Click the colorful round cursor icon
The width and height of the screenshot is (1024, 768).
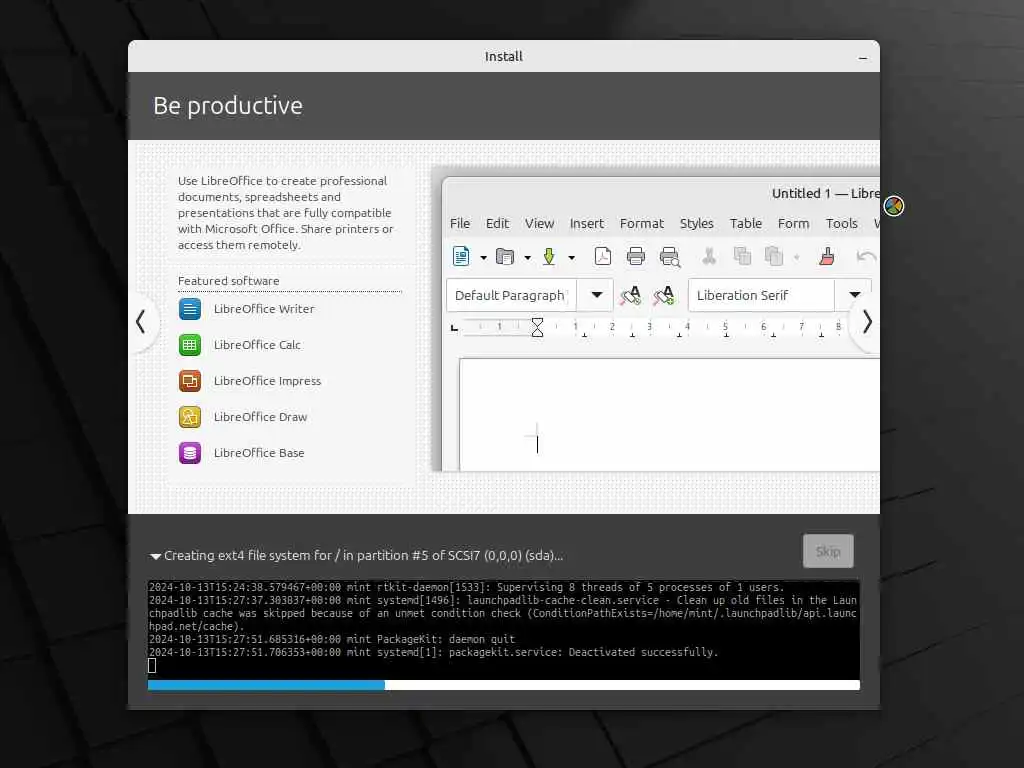point(894,206)
